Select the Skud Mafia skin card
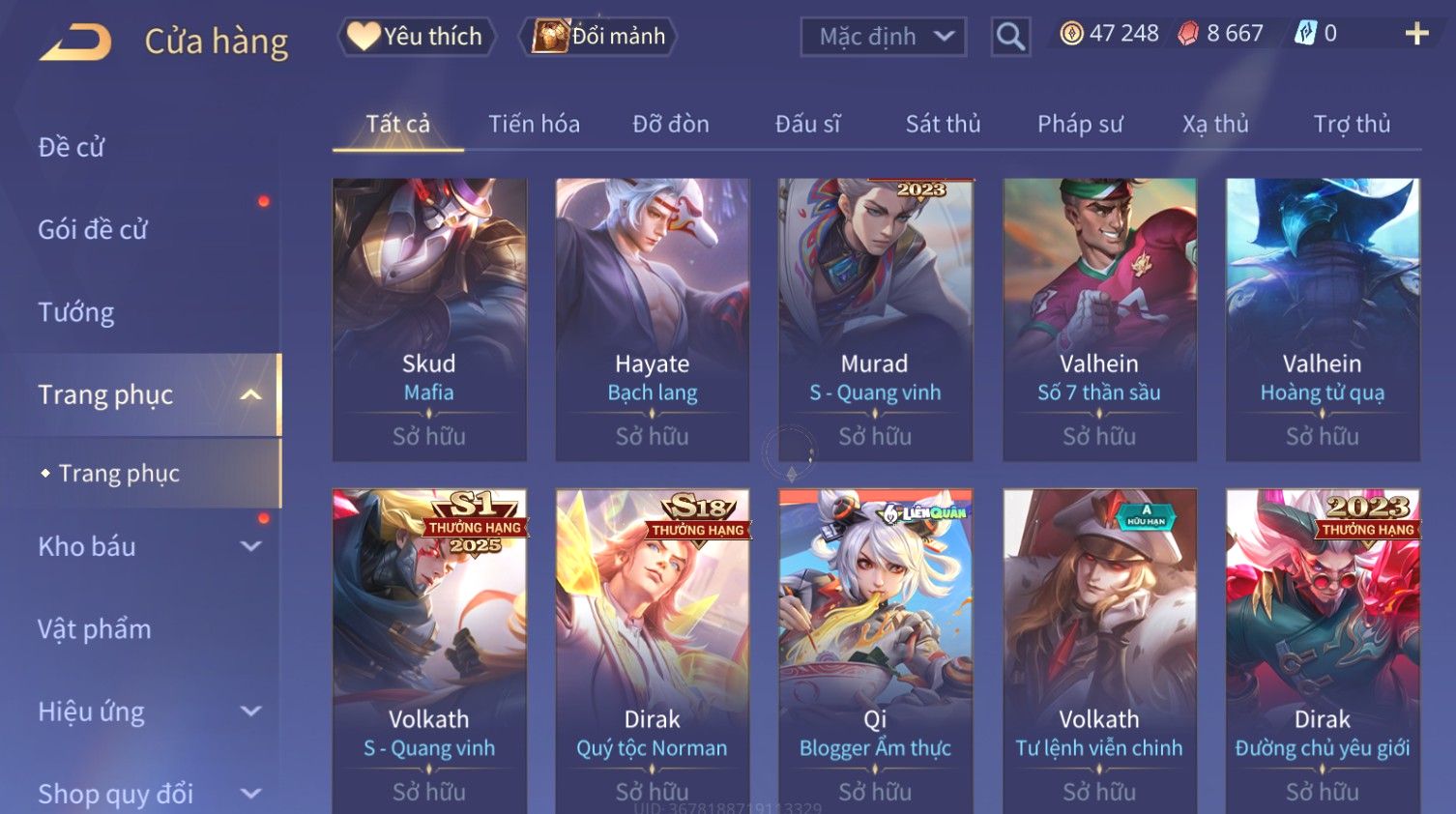This screenshot has width=1456, height=814. coord(429,320)
